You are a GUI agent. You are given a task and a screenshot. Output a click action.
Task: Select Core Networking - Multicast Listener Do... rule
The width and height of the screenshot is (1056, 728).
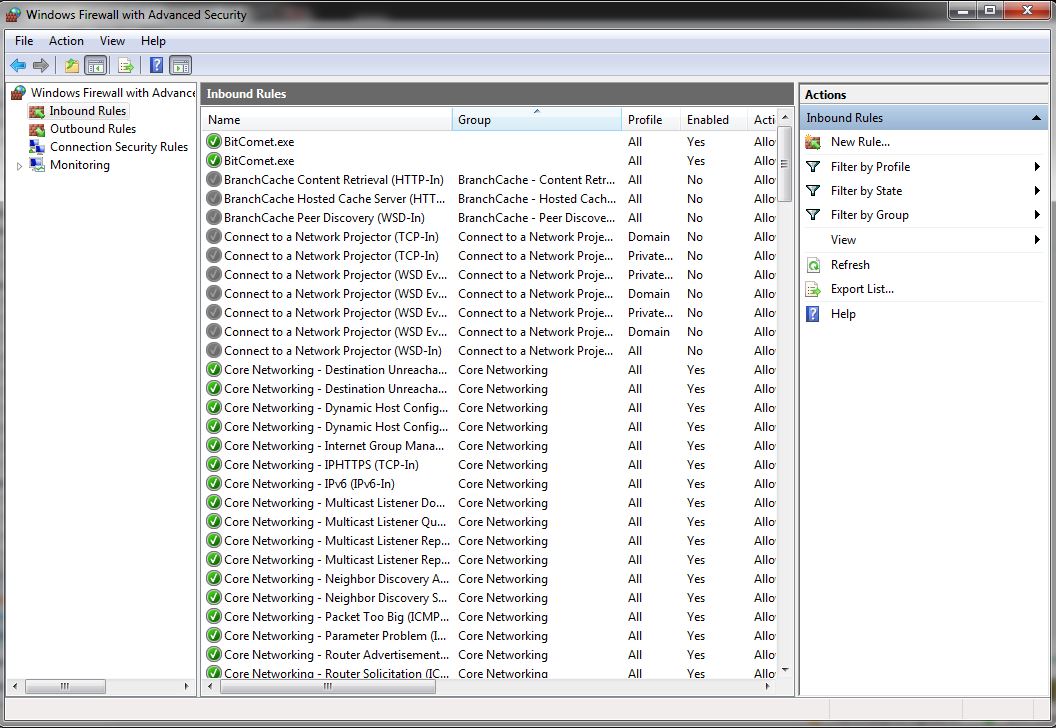(489, 503)
